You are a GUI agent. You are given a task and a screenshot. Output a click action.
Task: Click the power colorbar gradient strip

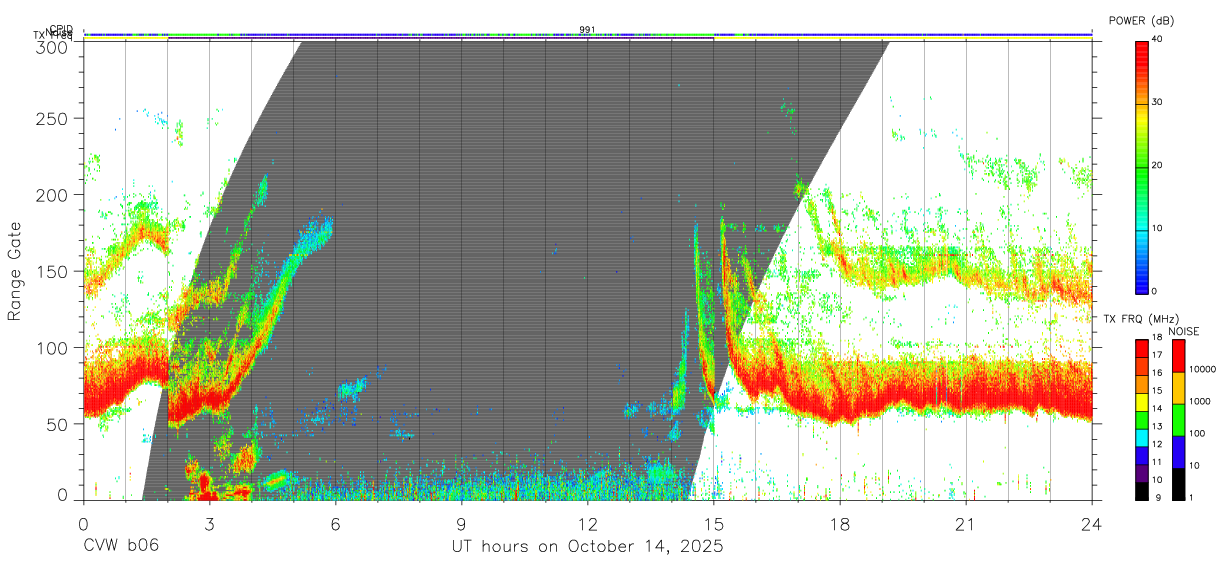[x=1142, y=166]
